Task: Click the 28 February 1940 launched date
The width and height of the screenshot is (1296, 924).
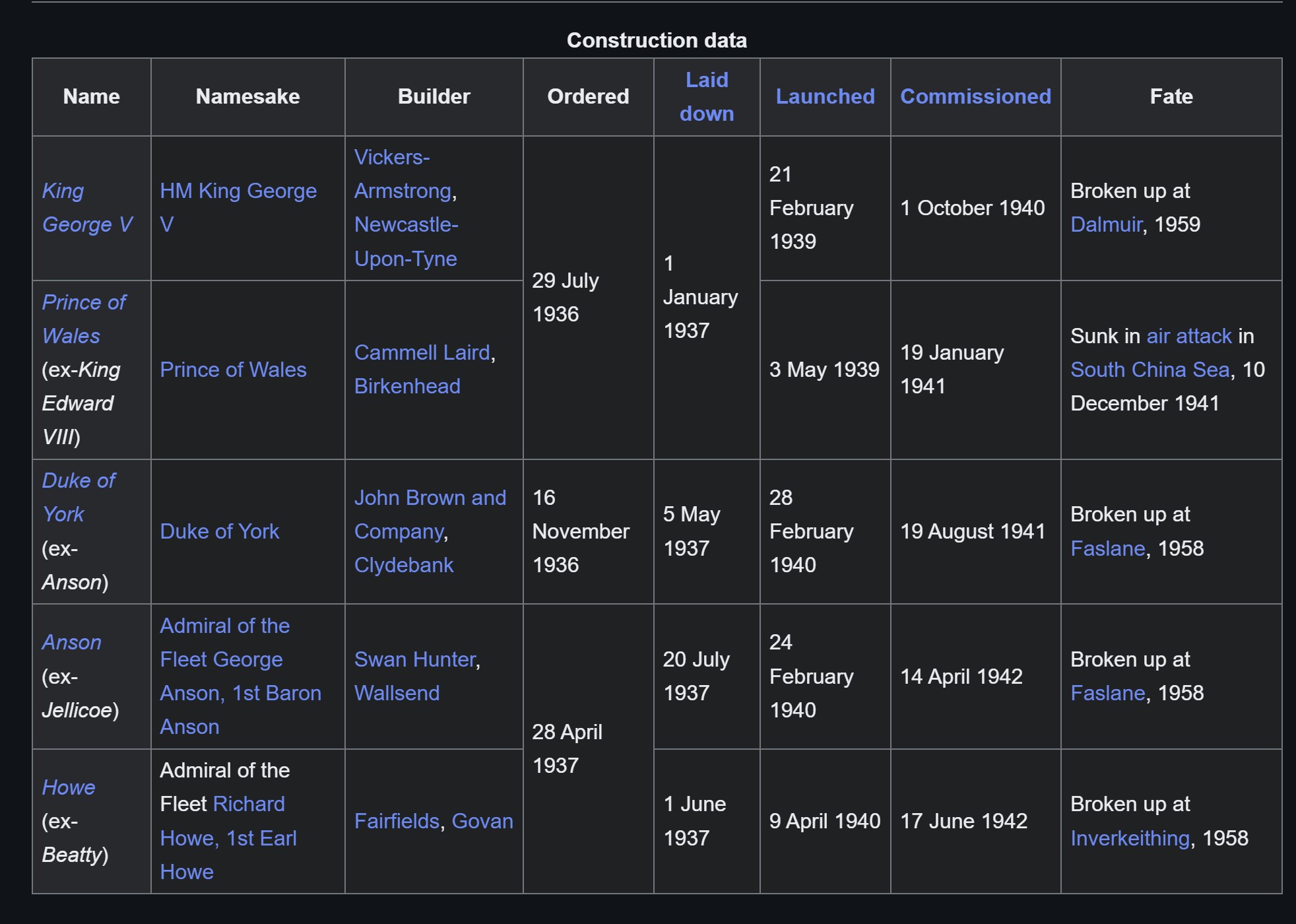Action: (x=812, y=532)
